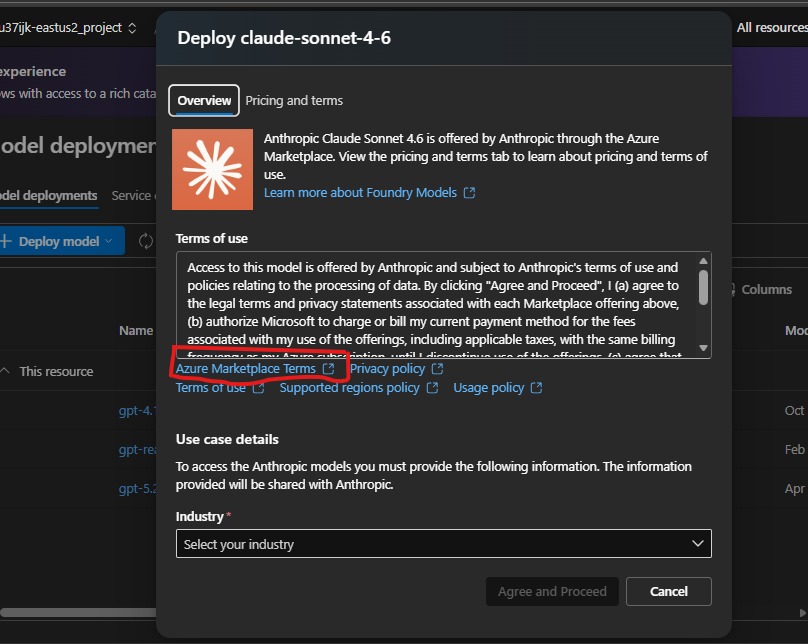Viewport: 808px width, 644px height.
Task: Open the Terms of use link below textbox
Action: (x=211, y=387)
